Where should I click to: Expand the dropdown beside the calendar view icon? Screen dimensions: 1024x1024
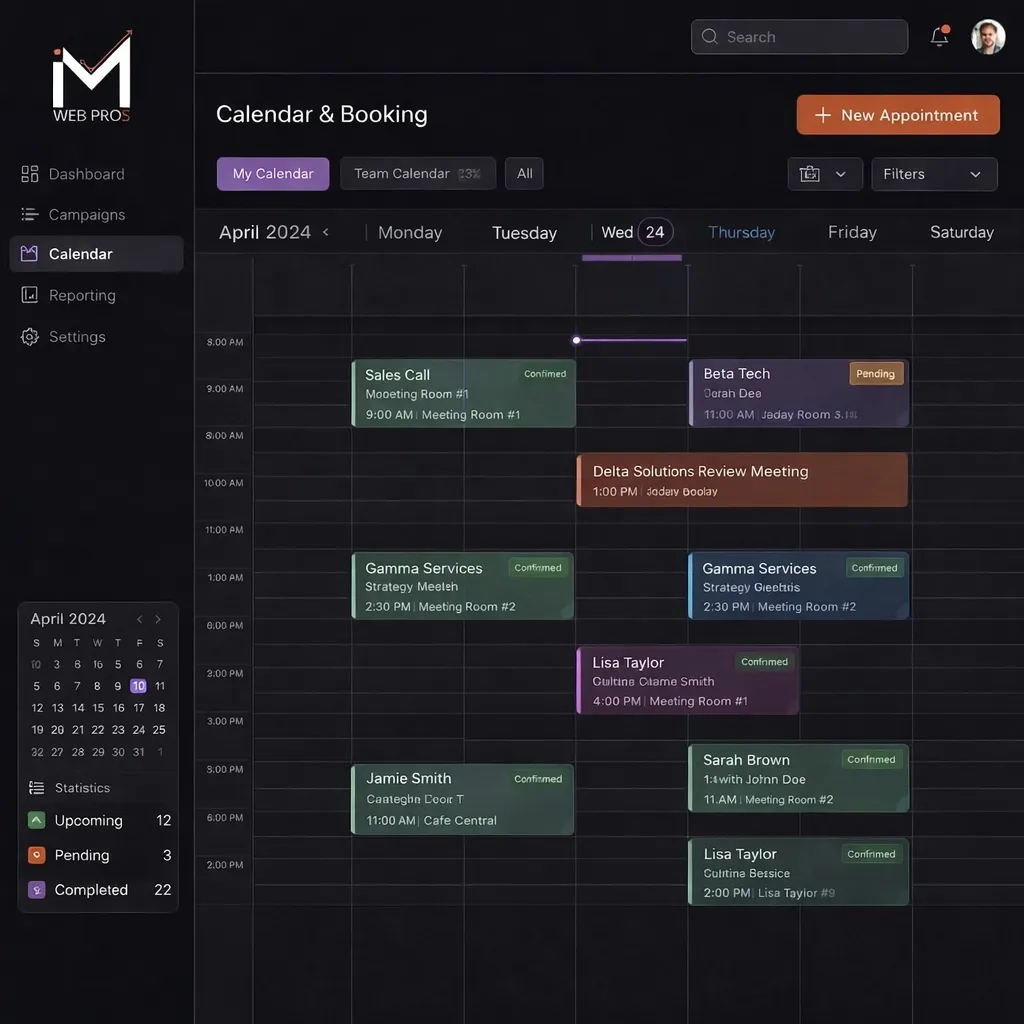pyautogui.click(x=841, y=173)
